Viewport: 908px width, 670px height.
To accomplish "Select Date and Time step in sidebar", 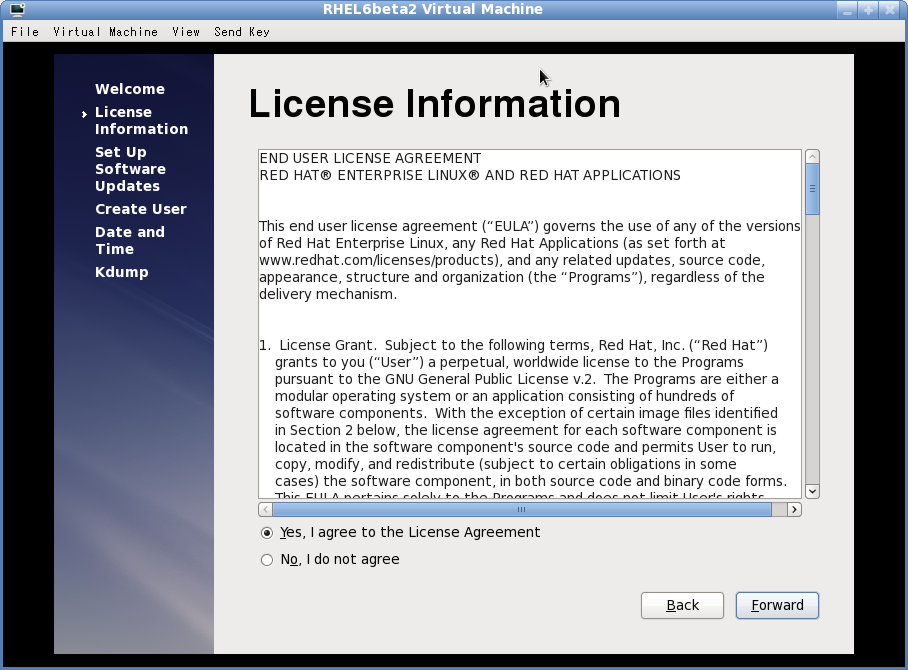I will tap(130, 240).
